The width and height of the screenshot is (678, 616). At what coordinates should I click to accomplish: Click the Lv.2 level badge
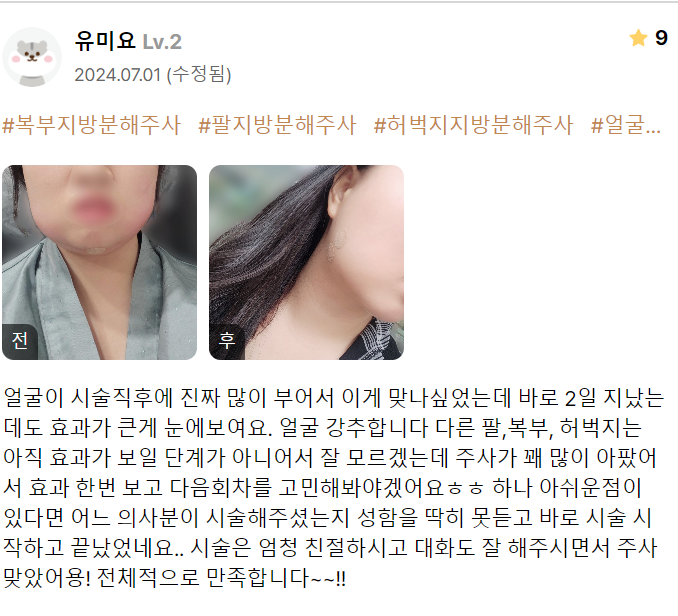[162, 42]
